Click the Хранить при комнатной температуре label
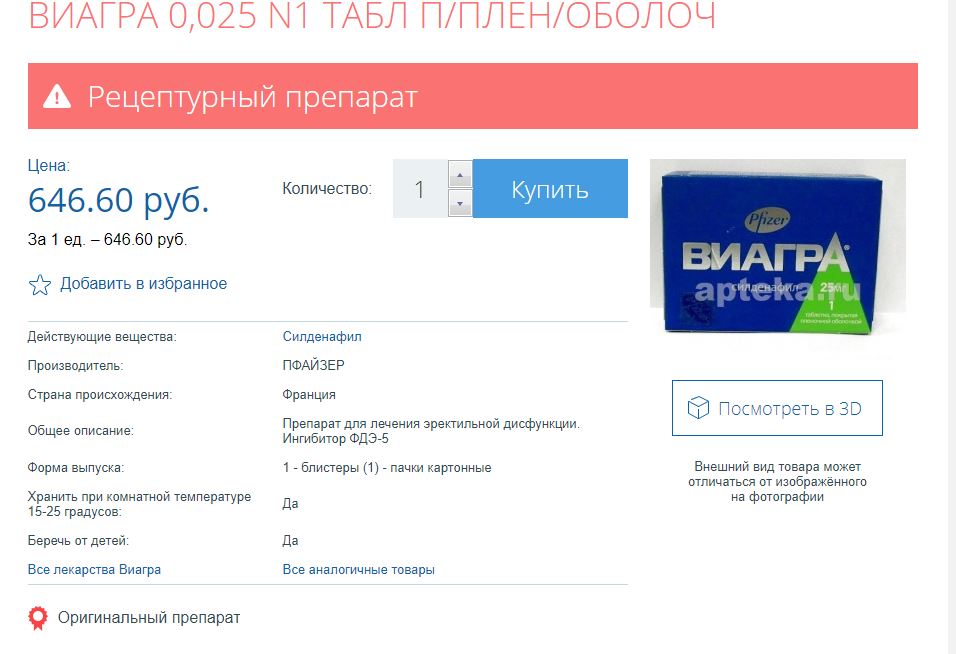Viewport: 956px width, 654px height. [139, 504]
